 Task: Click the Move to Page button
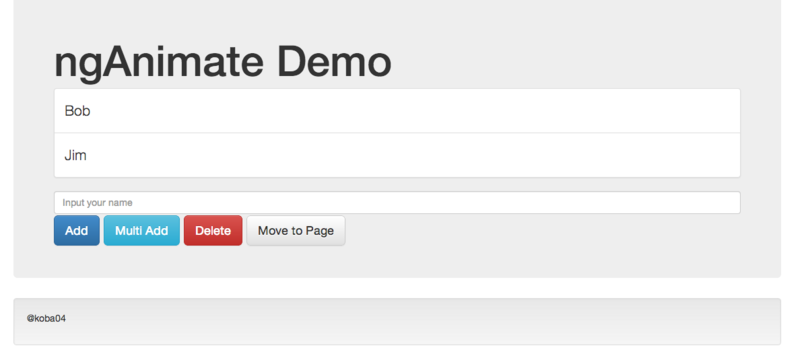(296, 230)
